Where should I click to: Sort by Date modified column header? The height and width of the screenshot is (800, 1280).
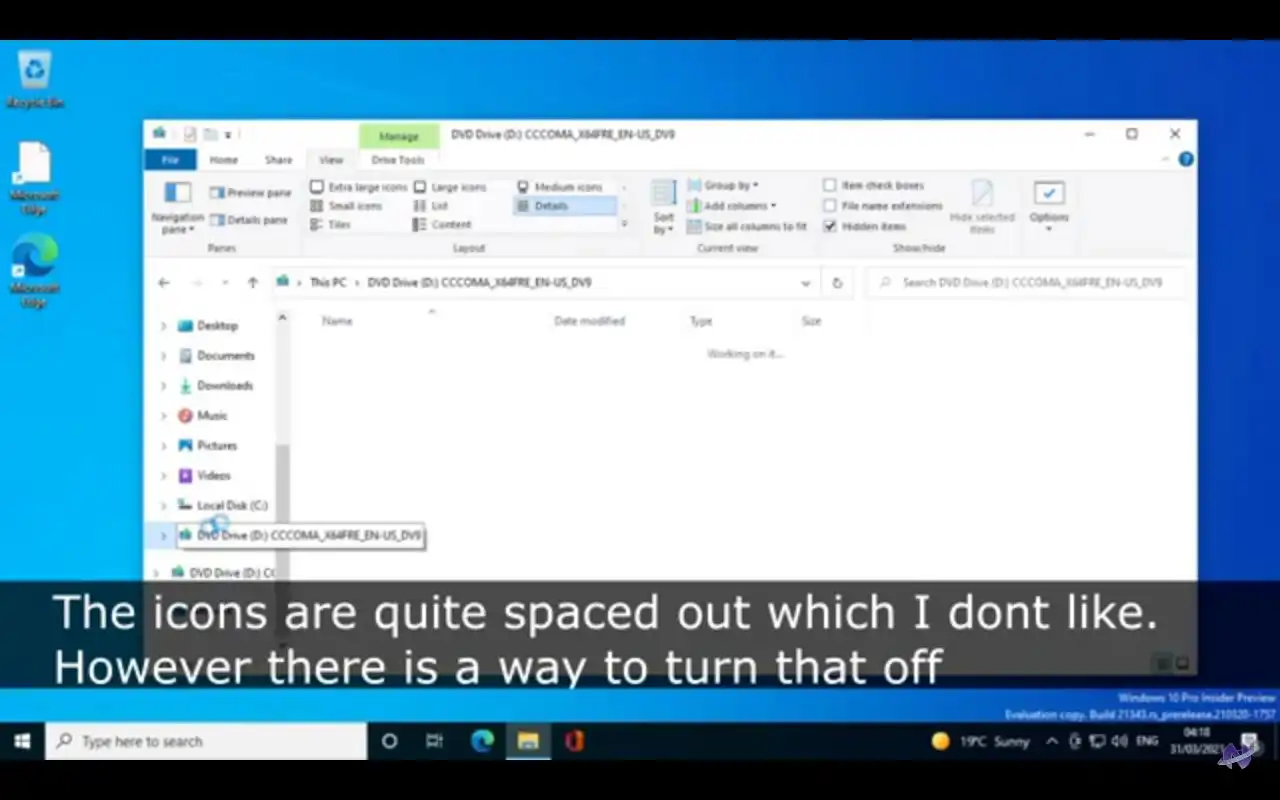tap(589, 321)
